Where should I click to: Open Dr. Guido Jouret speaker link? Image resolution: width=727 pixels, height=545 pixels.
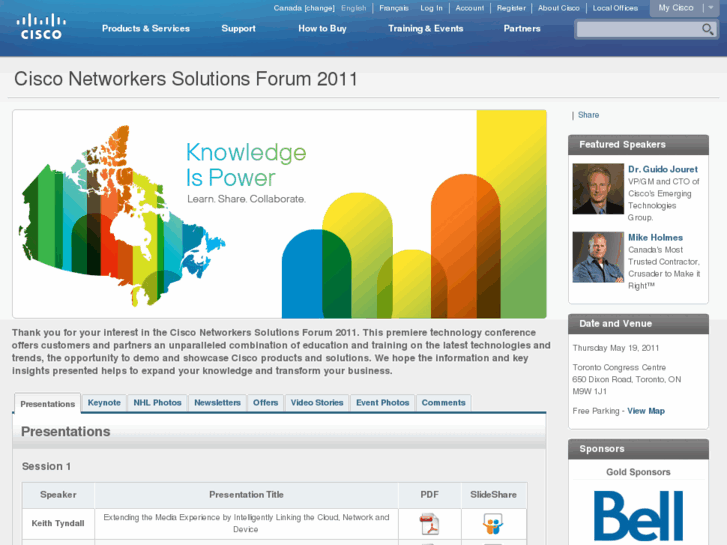663,169
